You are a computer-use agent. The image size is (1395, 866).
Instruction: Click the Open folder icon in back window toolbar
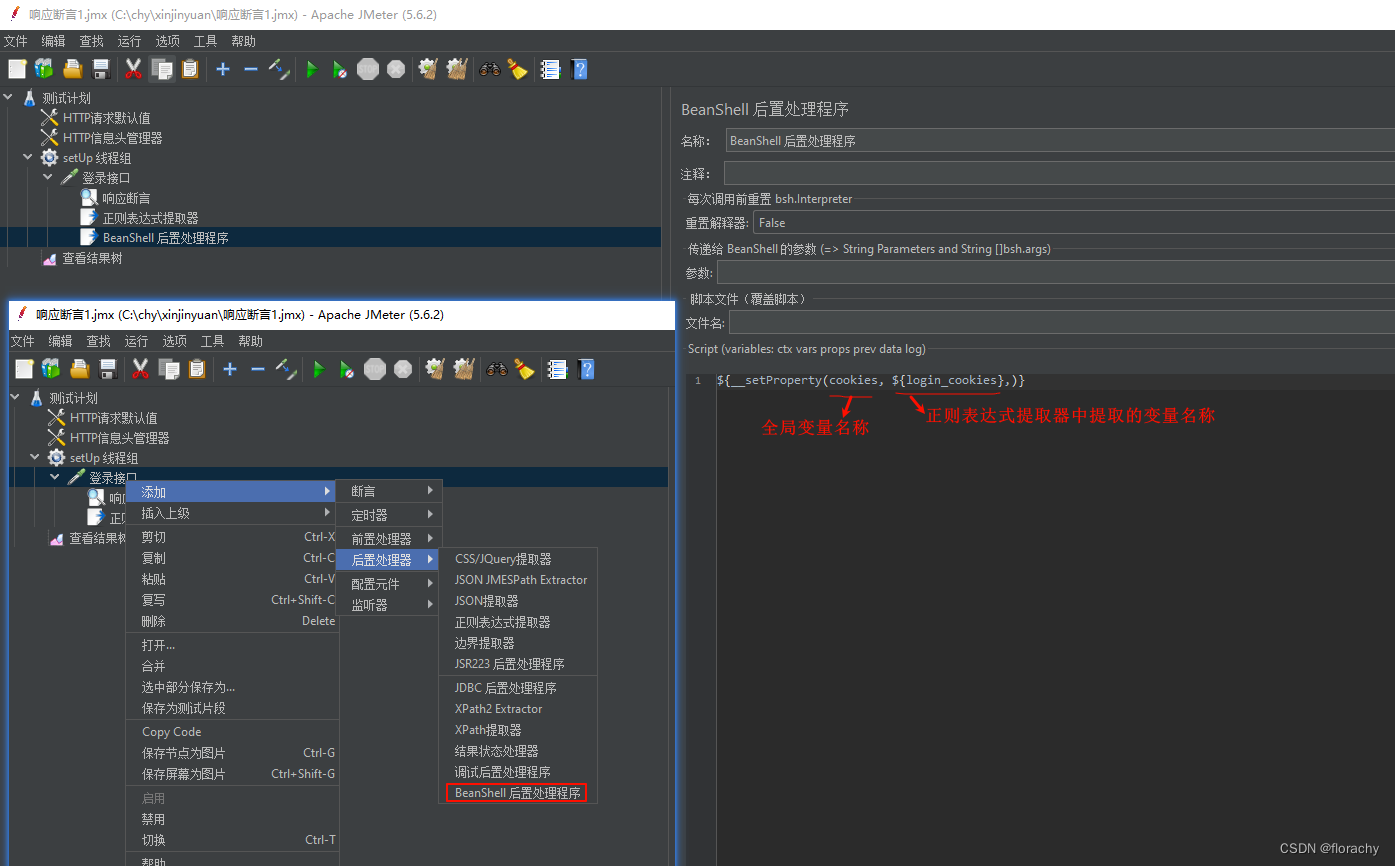(73, 69)
